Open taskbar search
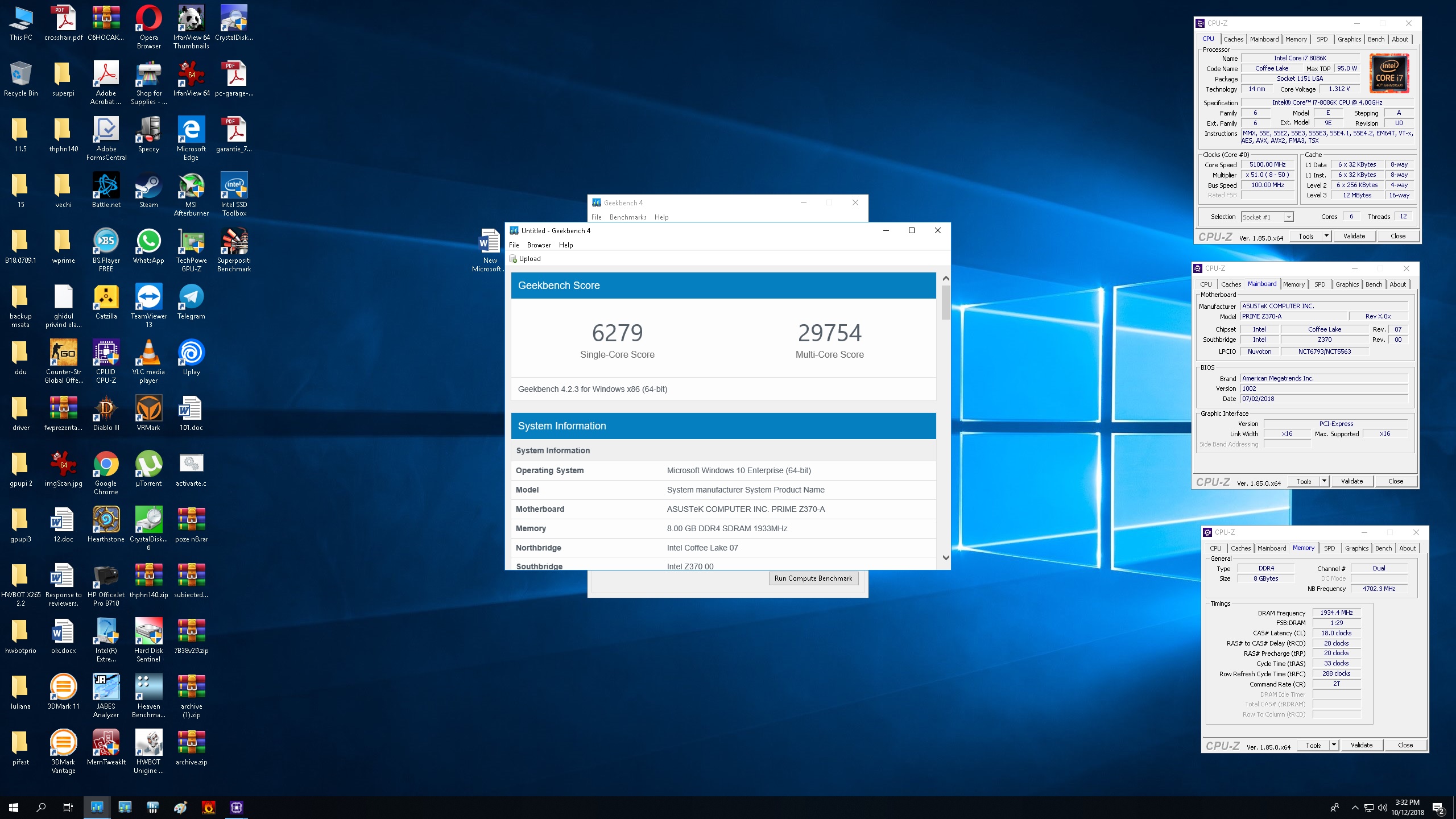The width and height of the screenshot is (1456, 819). [x=41, y=807]
